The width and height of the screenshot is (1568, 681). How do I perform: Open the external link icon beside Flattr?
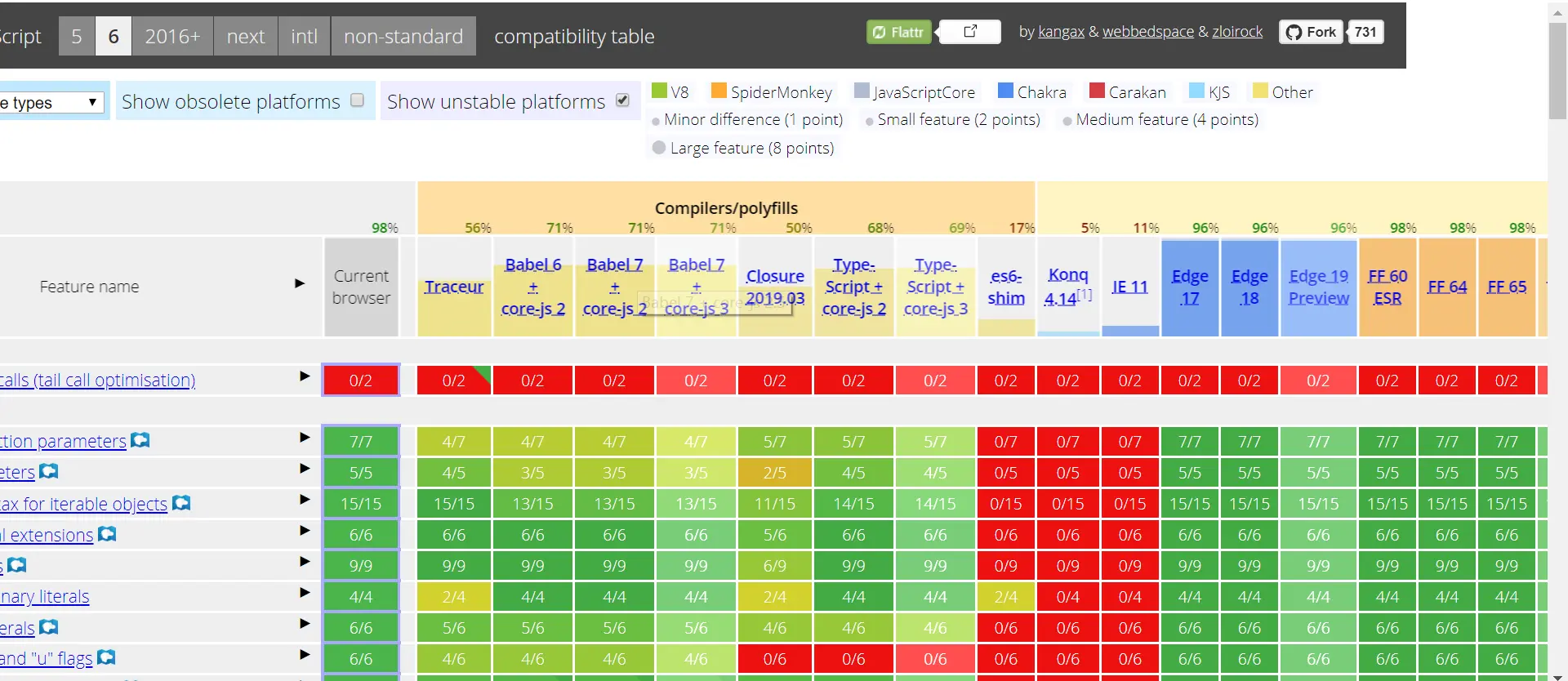point(970,32)
